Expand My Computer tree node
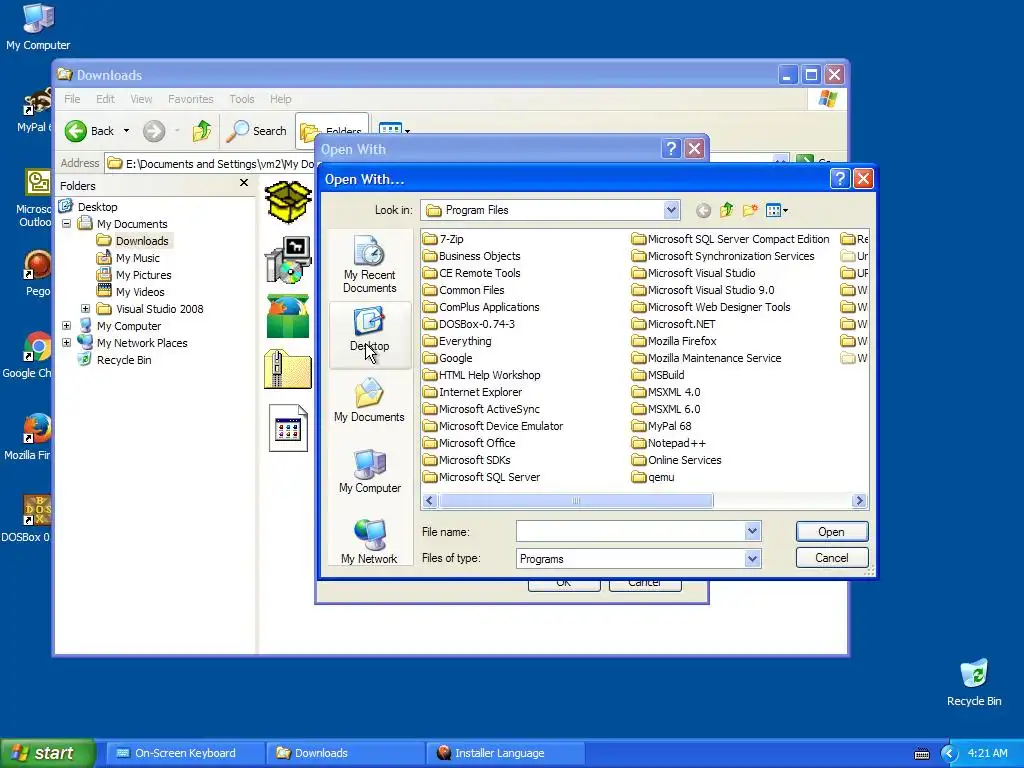This screenshot has height=768, width=1024. point(67,325)
